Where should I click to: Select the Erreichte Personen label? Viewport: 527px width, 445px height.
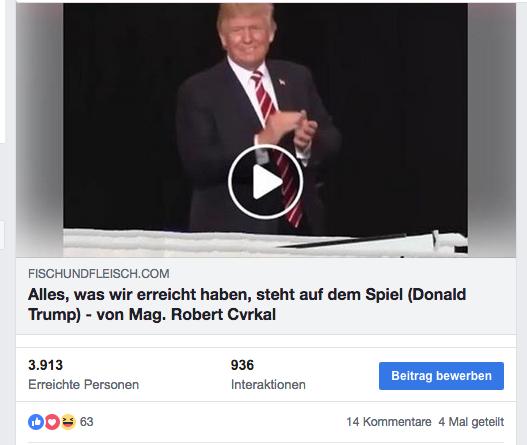[x=84, y=385]
